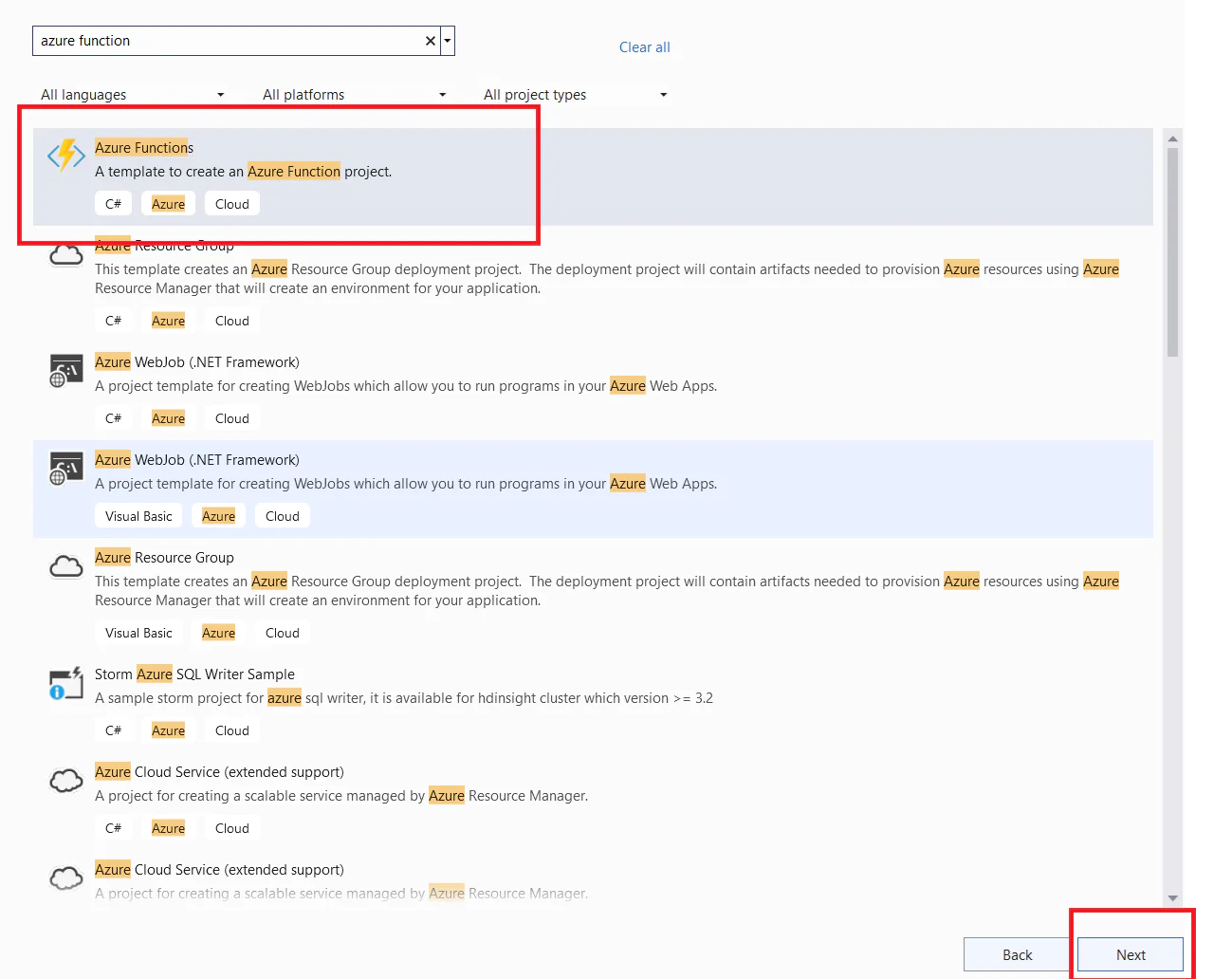Click the Azure tag under Azure Functions
The width and height of the screenshot is (1232, 979).
click(x=168, y=204)
